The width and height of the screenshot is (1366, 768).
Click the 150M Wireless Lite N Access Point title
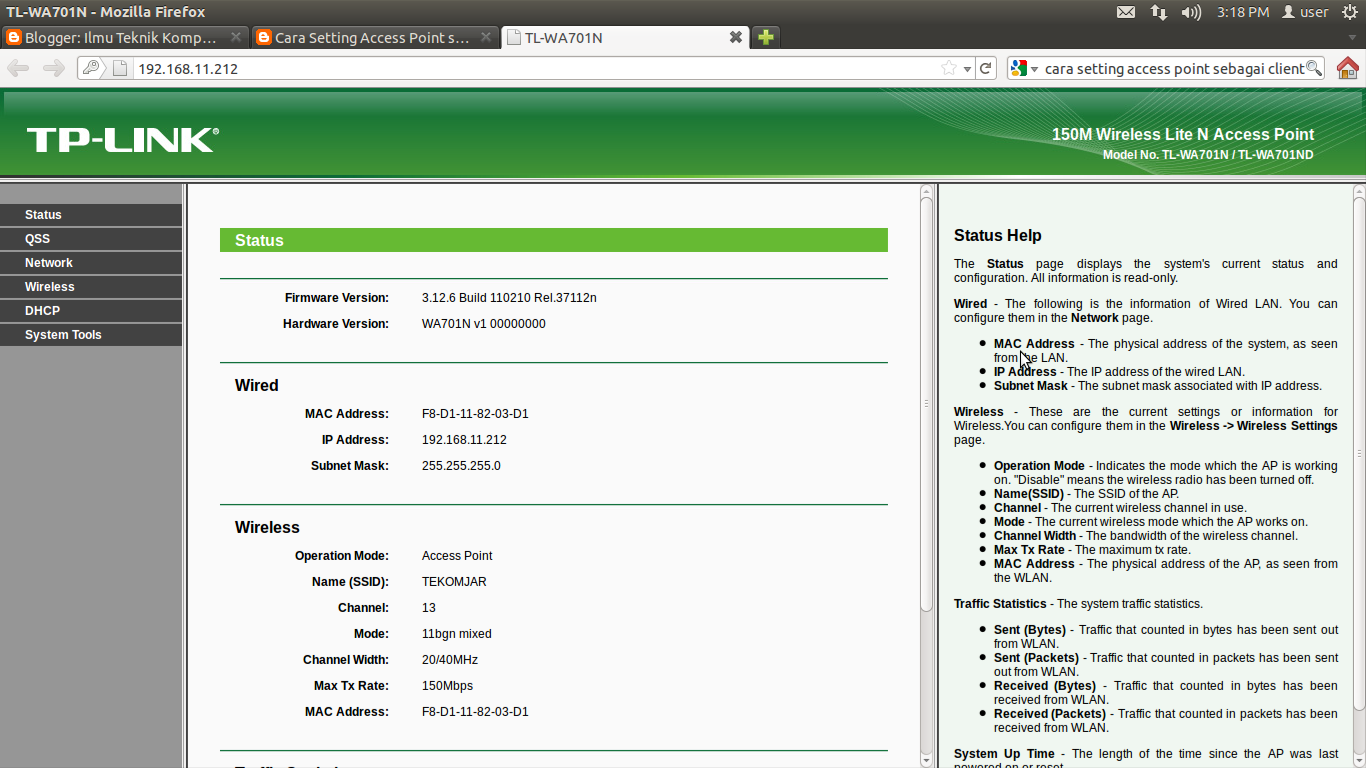pos(1183,135)
